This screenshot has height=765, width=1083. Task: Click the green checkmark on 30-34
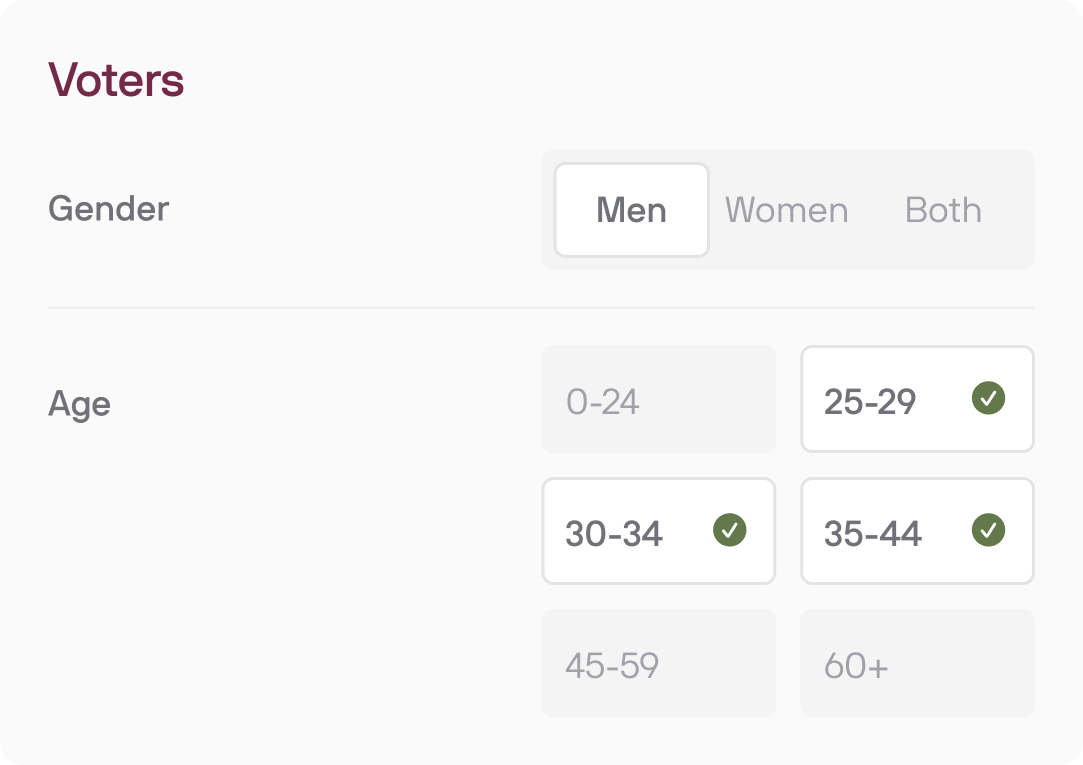728,531
